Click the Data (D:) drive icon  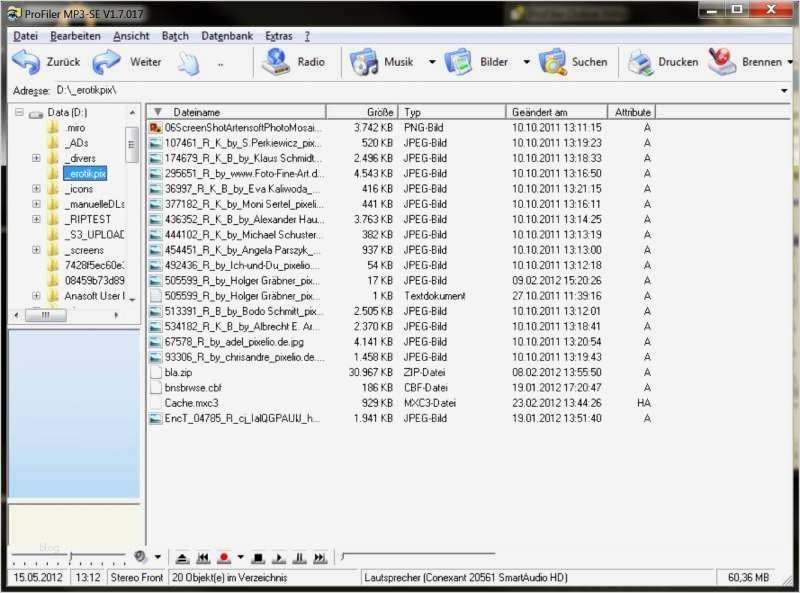(x=36, y=113)
